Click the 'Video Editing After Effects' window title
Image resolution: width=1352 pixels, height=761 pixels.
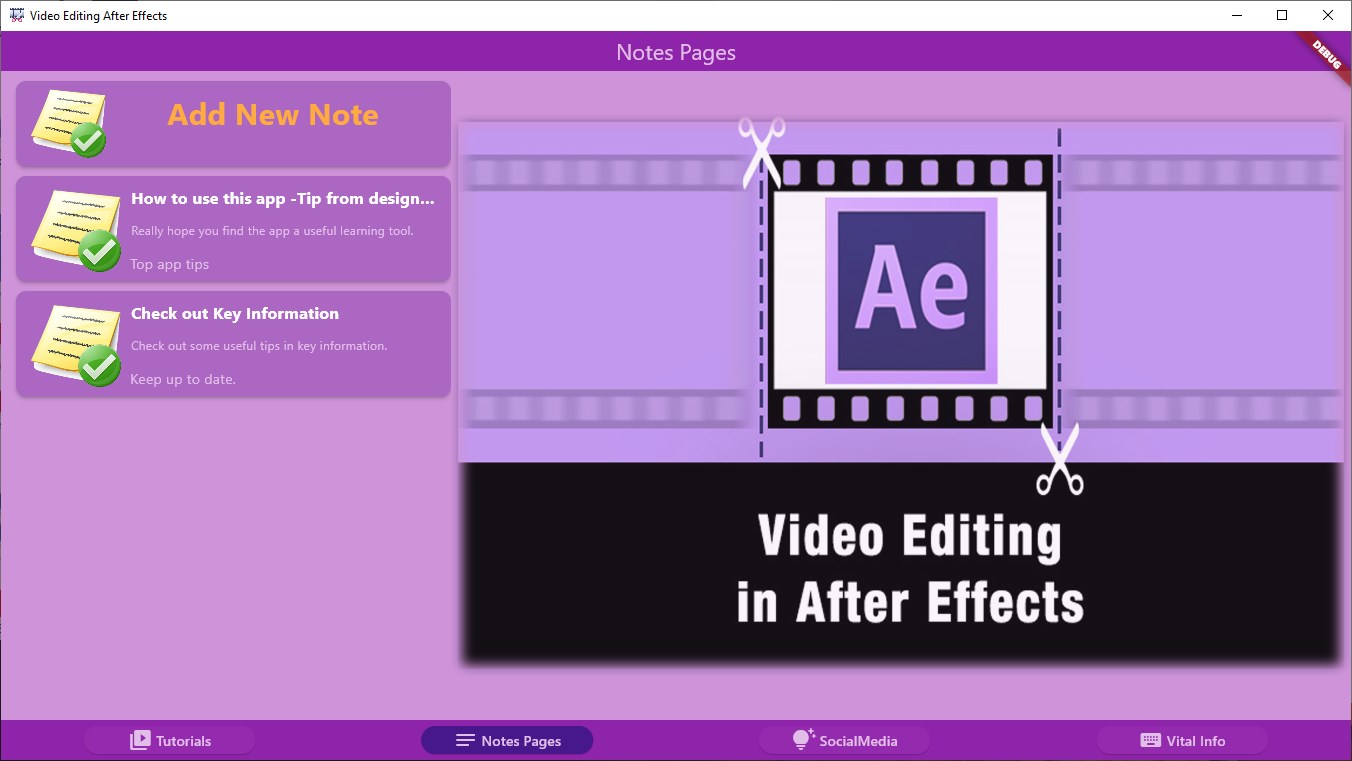[x=99, y=16]
